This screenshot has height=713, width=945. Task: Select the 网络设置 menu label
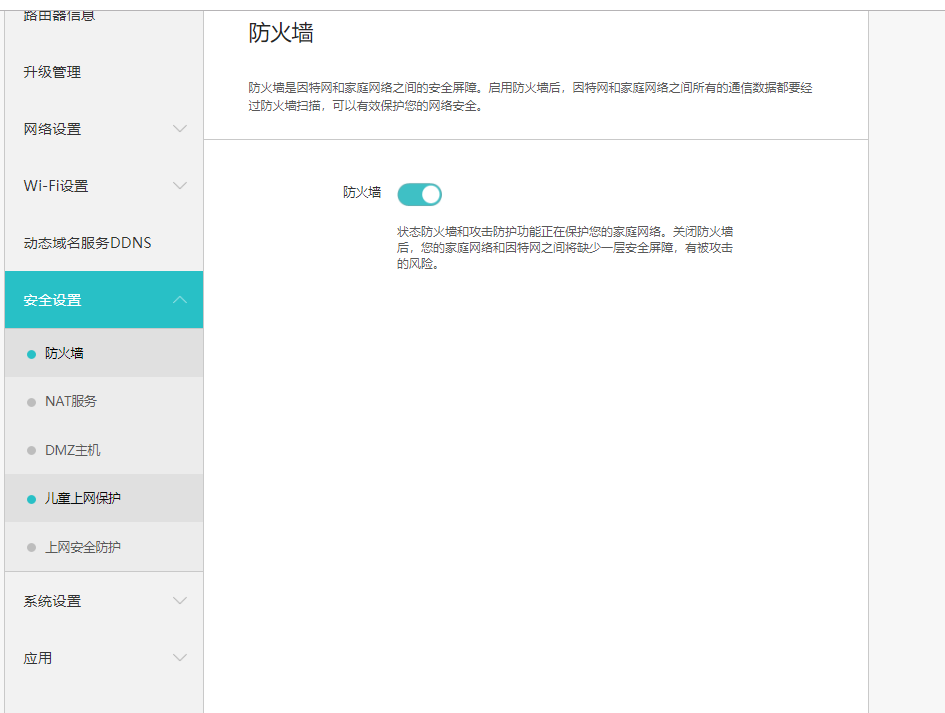(x=52, y=129)
